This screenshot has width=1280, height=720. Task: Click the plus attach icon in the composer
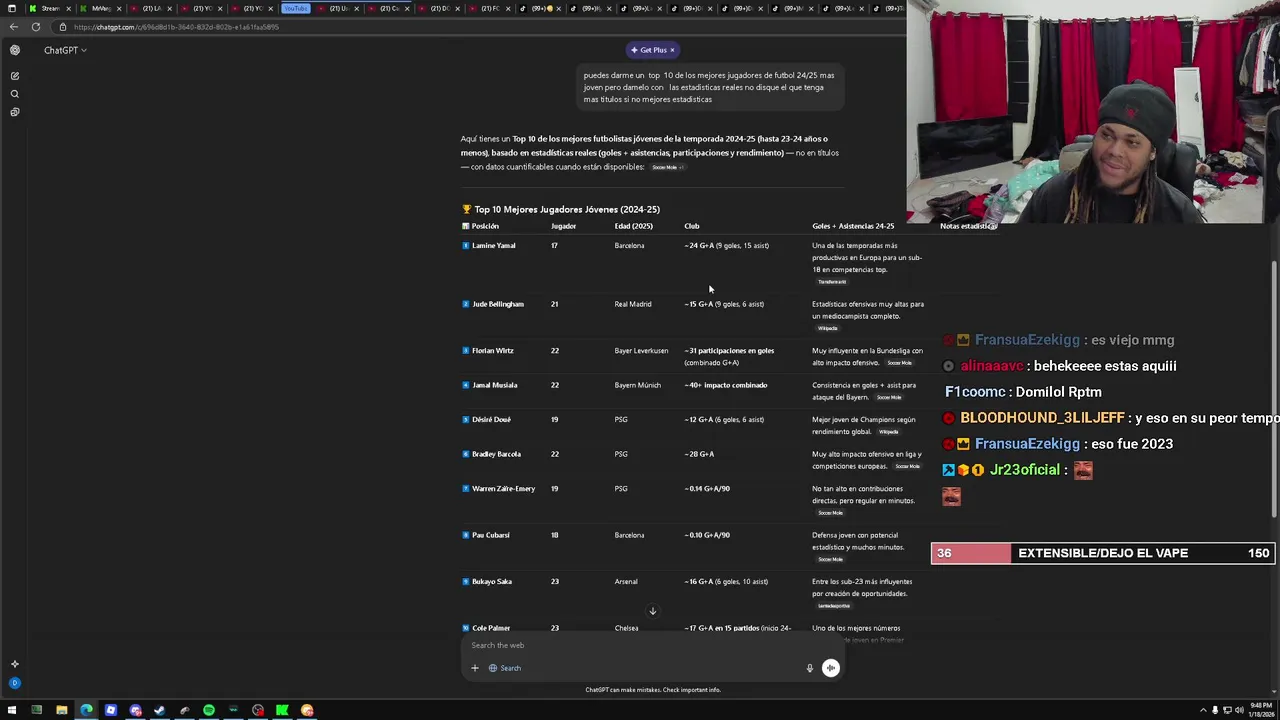click(475, 668)
